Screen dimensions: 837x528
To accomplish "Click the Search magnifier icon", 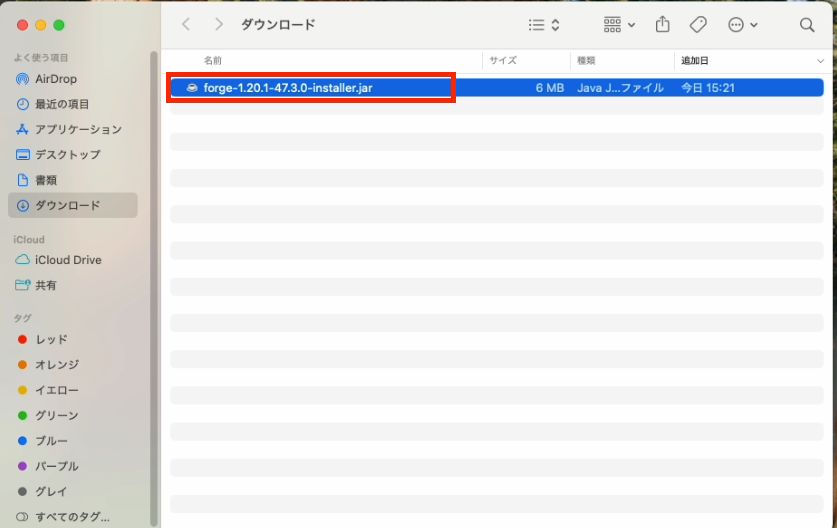I will pyautogui.click(x=807, y=25).
